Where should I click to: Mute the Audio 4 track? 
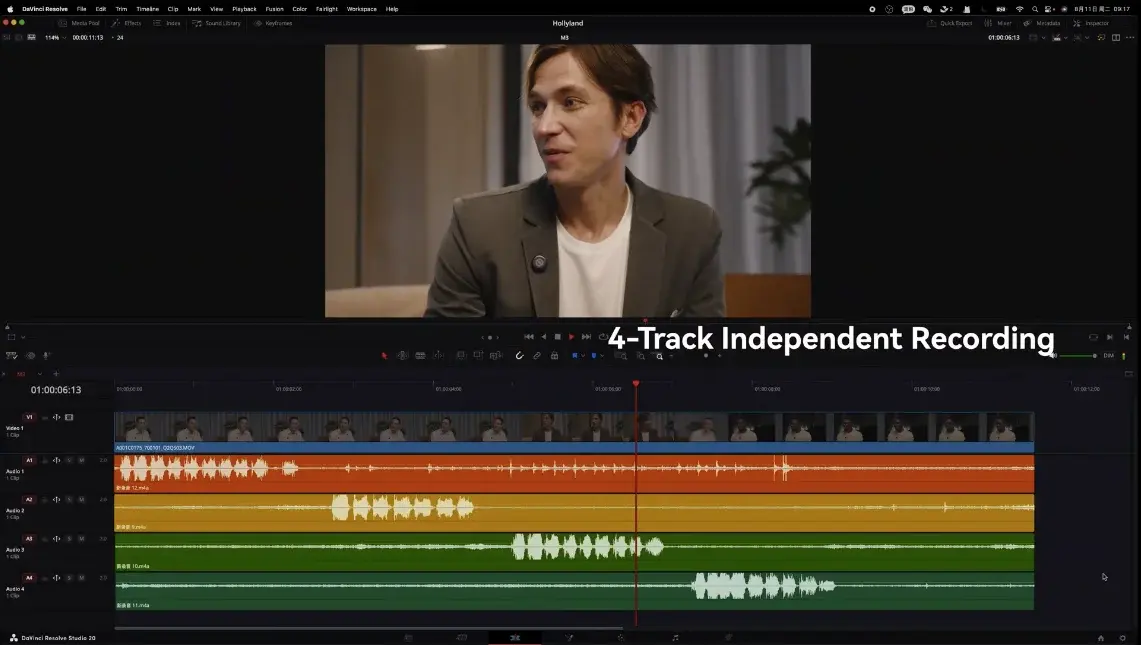[82, 578]
